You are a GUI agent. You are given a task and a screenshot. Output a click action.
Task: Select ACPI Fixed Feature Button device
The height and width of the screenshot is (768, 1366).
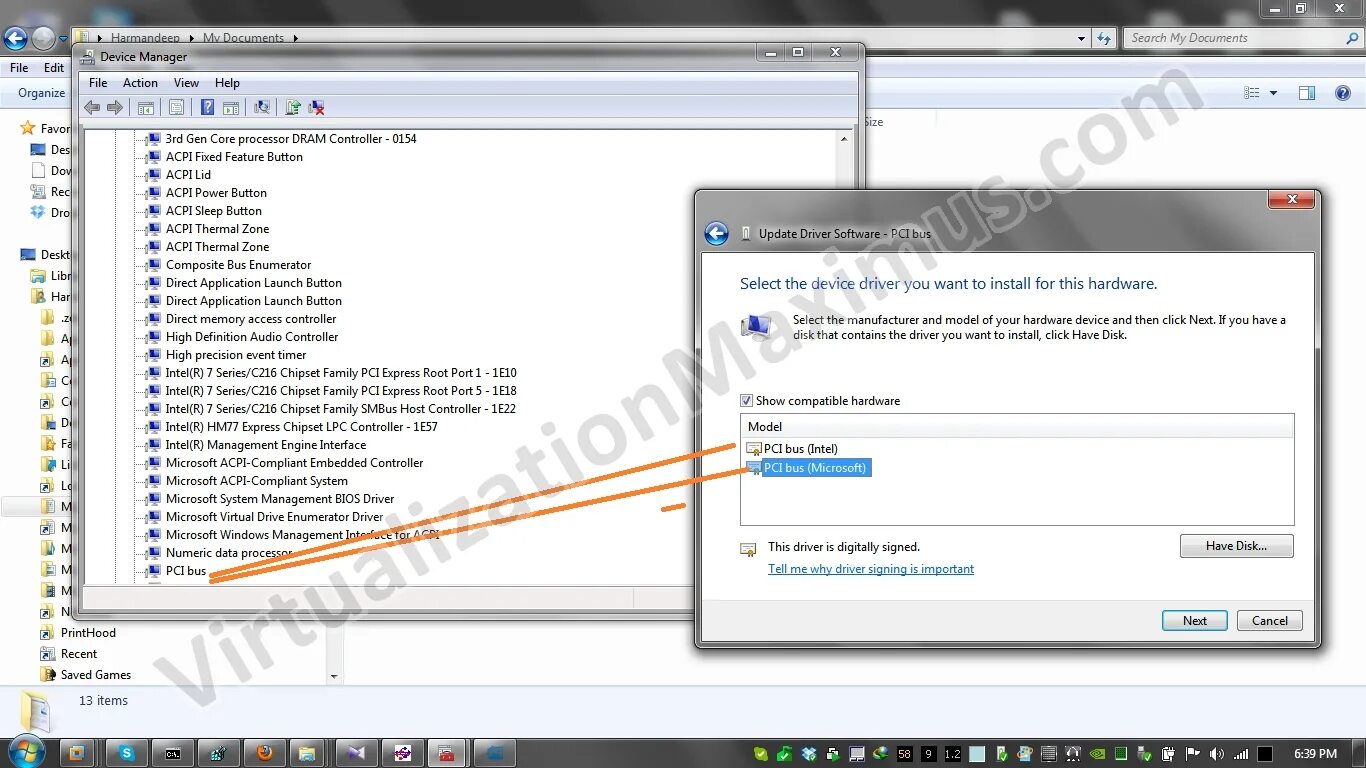234,157
